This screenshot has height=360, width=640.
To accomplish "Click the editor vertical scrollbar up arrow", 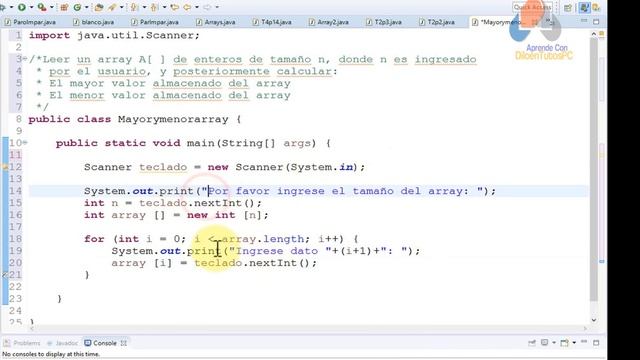I will pos(594,35).
